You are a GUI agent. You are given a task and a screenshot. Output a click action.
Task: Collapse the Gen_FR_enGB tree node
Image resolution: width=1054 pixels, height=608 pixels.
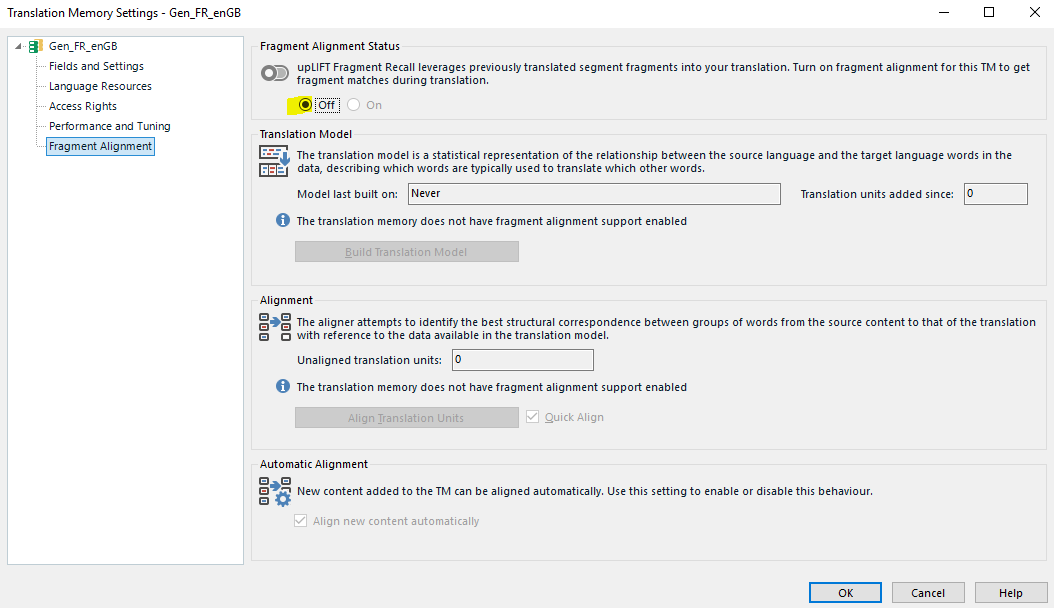[x=19, y=46]
